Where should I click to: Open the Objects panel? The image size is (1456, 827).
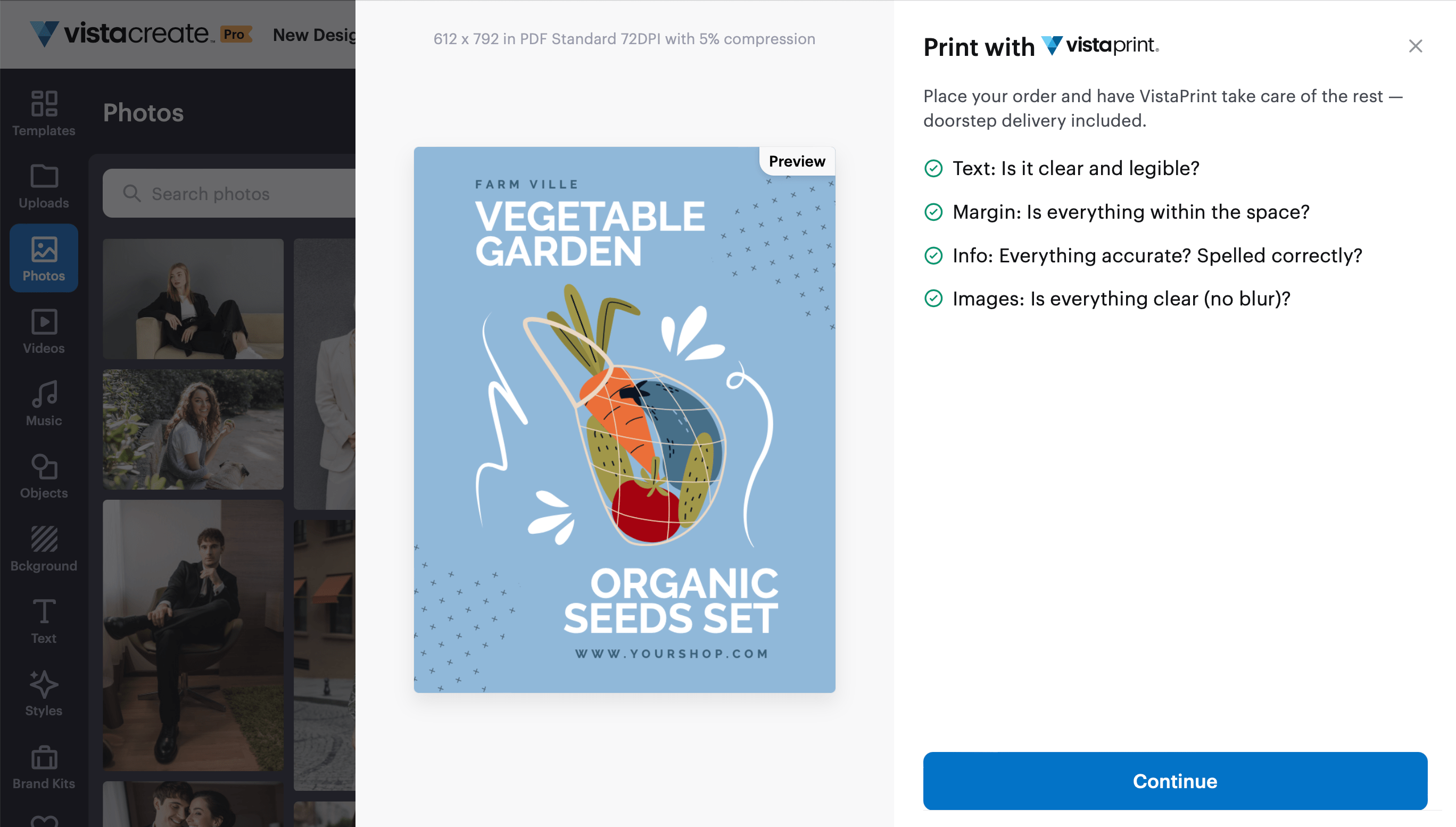(x=43, y=476)
